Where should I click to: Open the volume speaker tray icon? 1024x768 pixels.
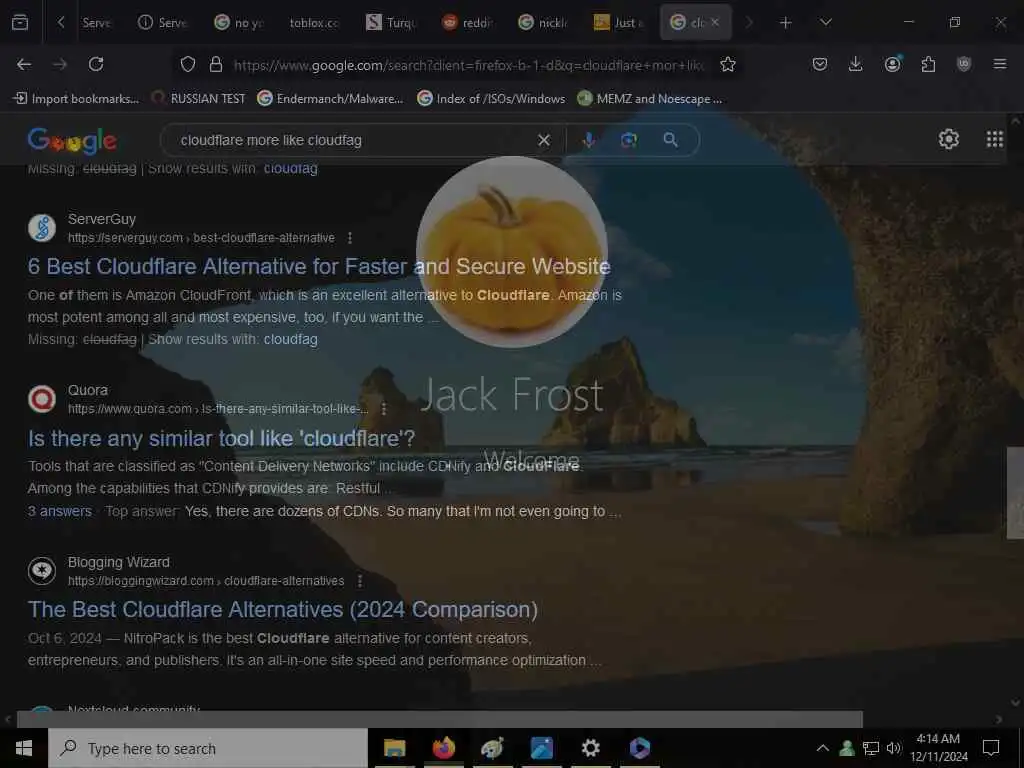coord(893,748)
